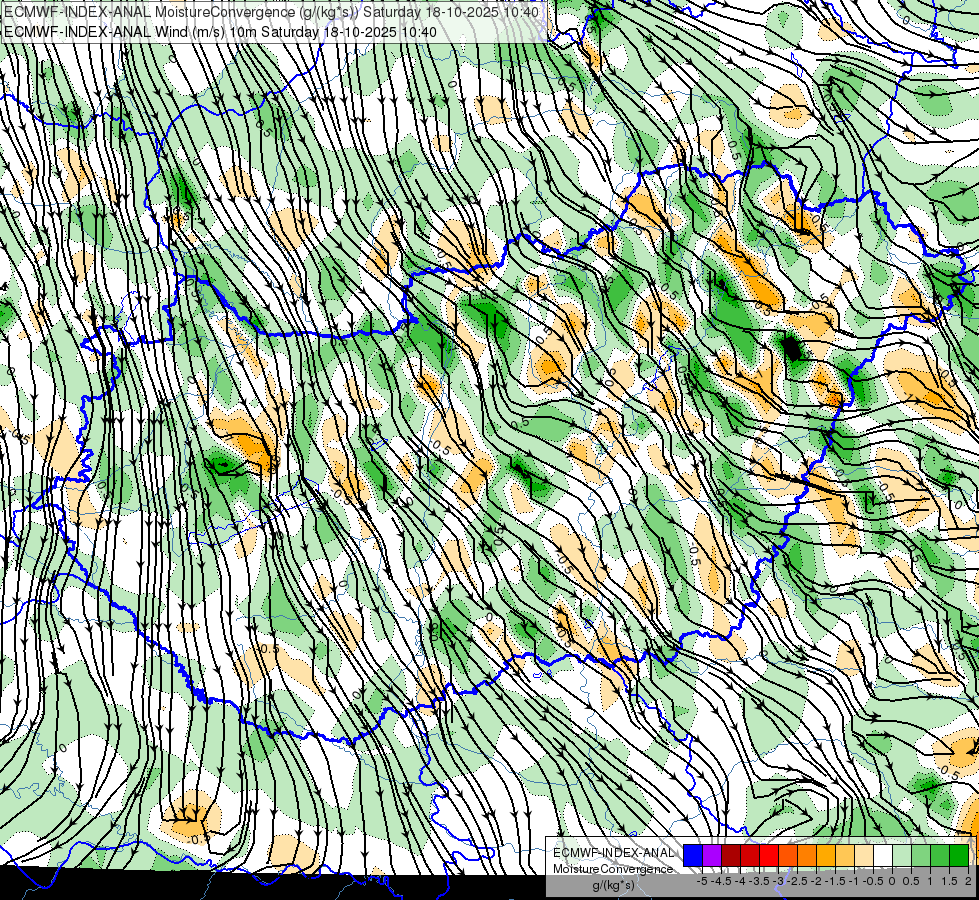The image size is (979, 900).
Task: Click the pale peach swatch ending at -0.5
Action: point(864,855)
